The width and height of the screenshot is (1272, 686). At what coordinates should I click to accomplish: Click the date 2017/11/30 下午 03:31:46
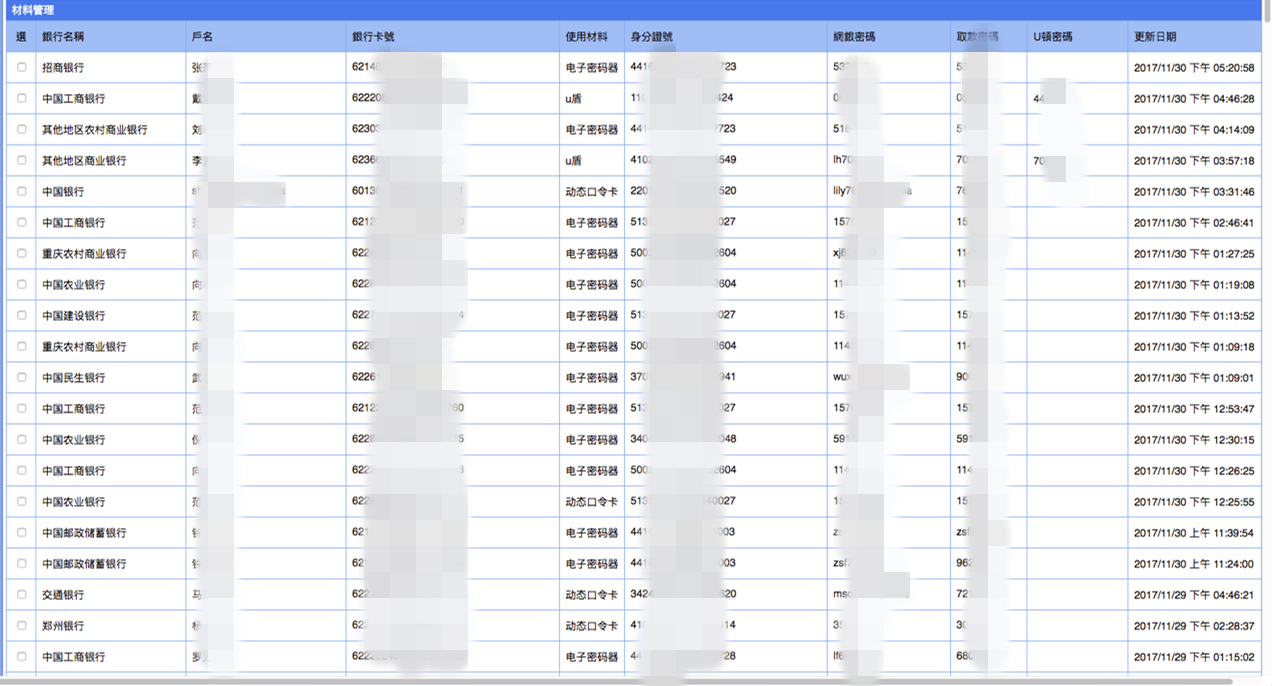point(1194,192)
